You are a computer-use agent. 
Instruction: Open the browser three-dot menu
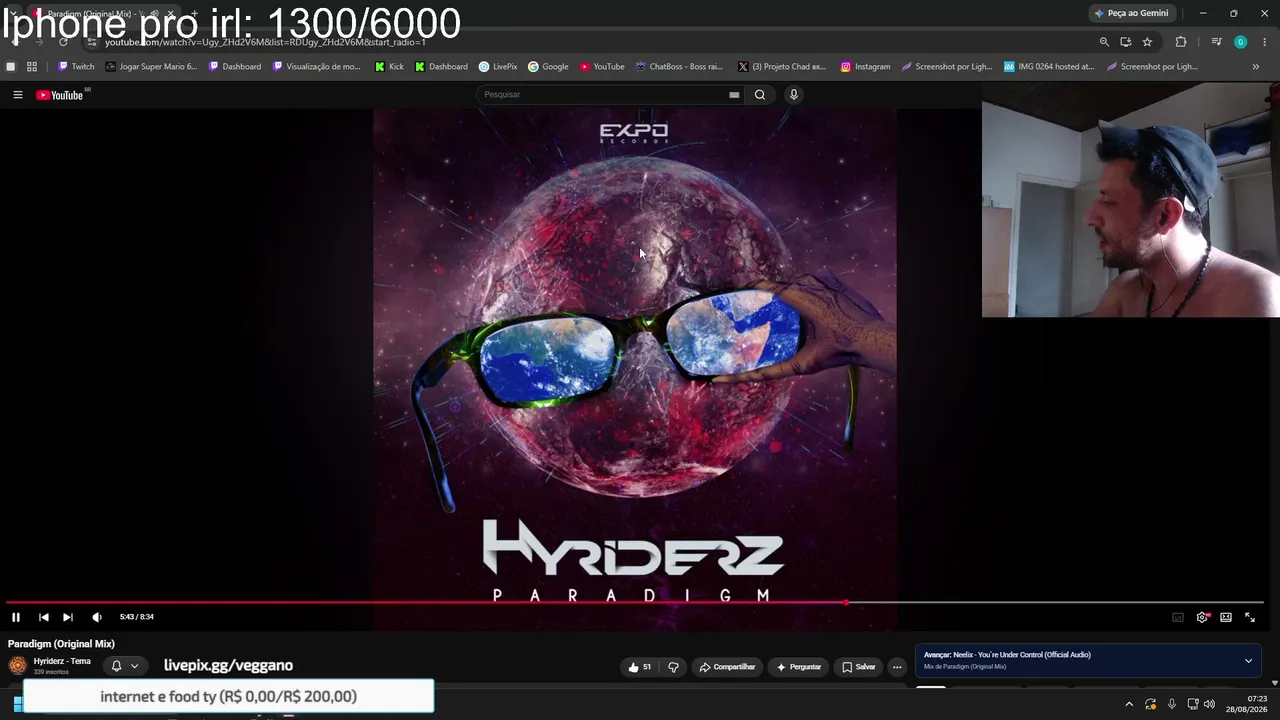[x=1265, y=42]
